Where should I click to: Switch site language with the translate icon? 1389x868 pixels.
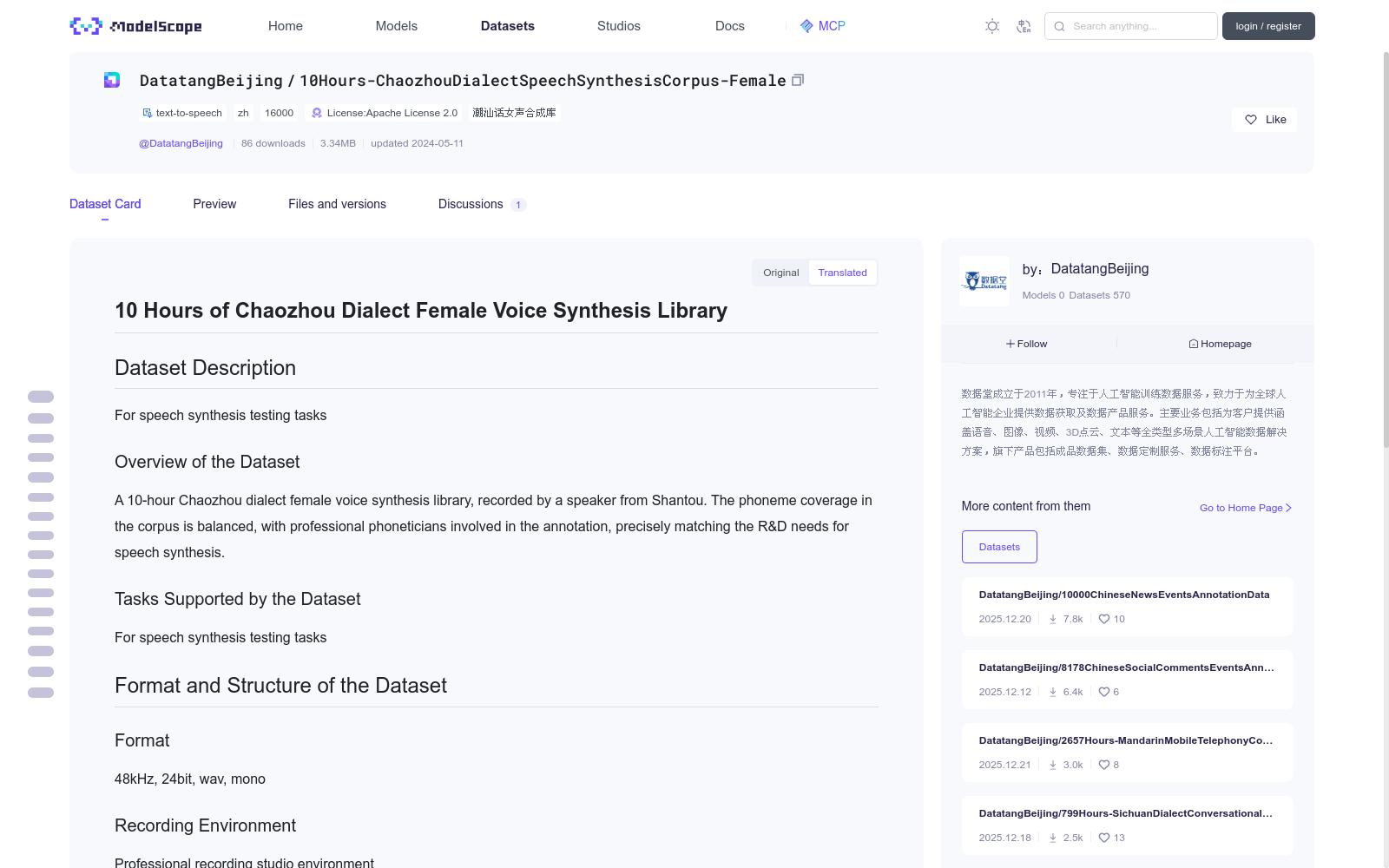click(x=1024, y=26)
